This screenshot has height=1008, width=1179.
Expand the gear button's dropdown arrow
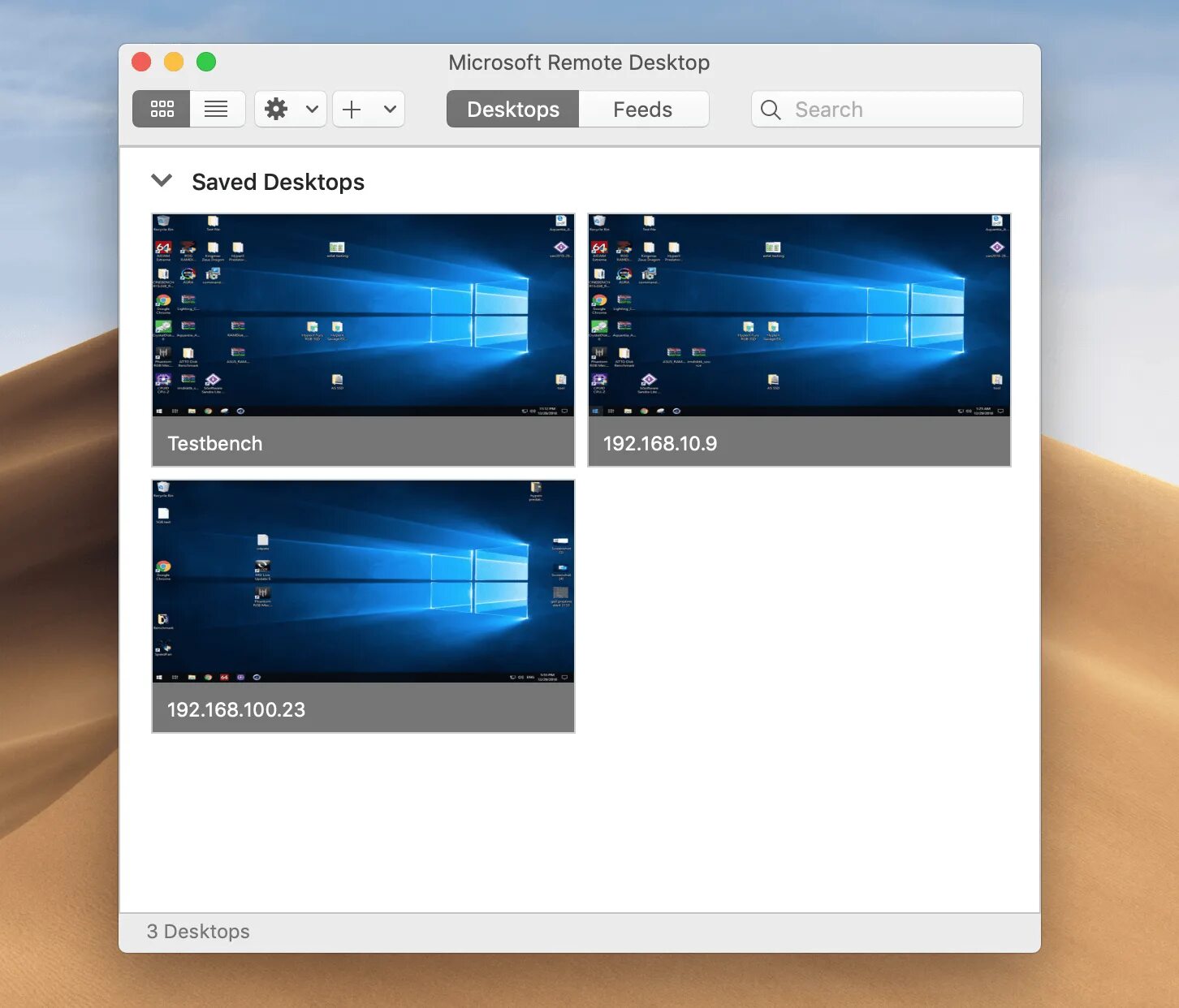pyautogui.click(x=312, y=109)
